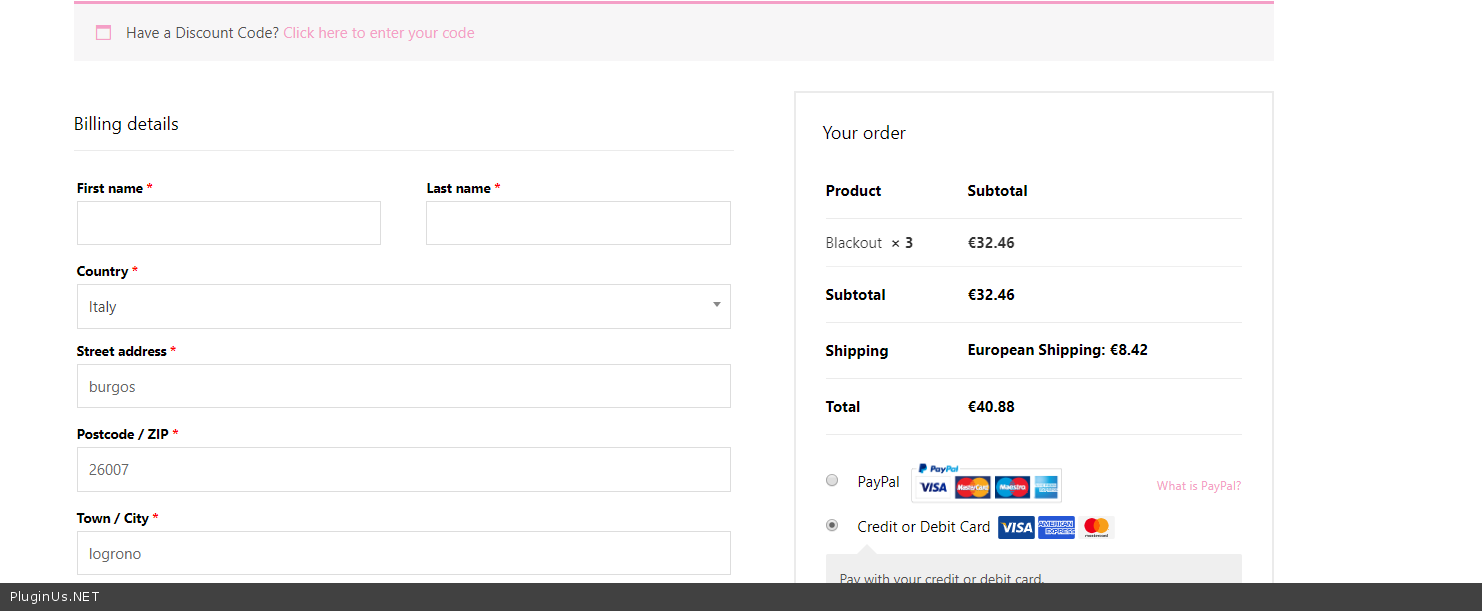Click the Town / City field containing logrono

coord(403,553)
